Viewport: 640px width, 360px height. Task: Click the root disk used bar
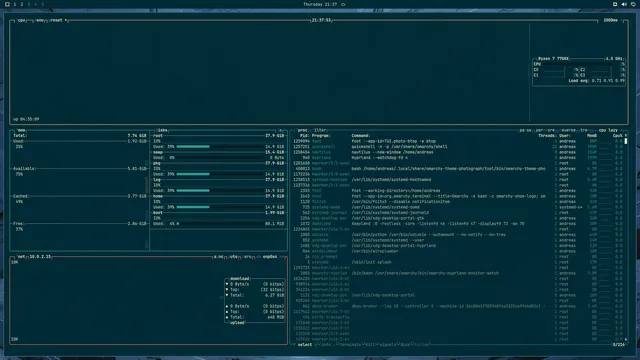click(220, 147)
